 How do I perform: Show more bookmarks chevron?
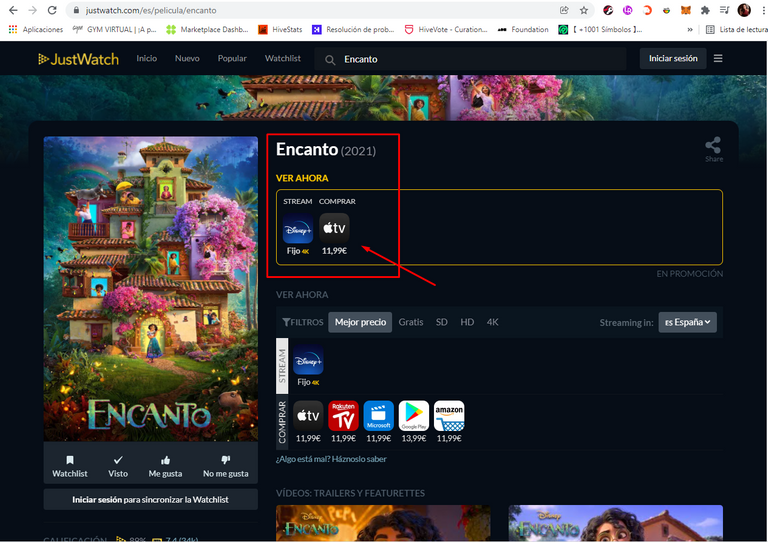coord(690,29)
